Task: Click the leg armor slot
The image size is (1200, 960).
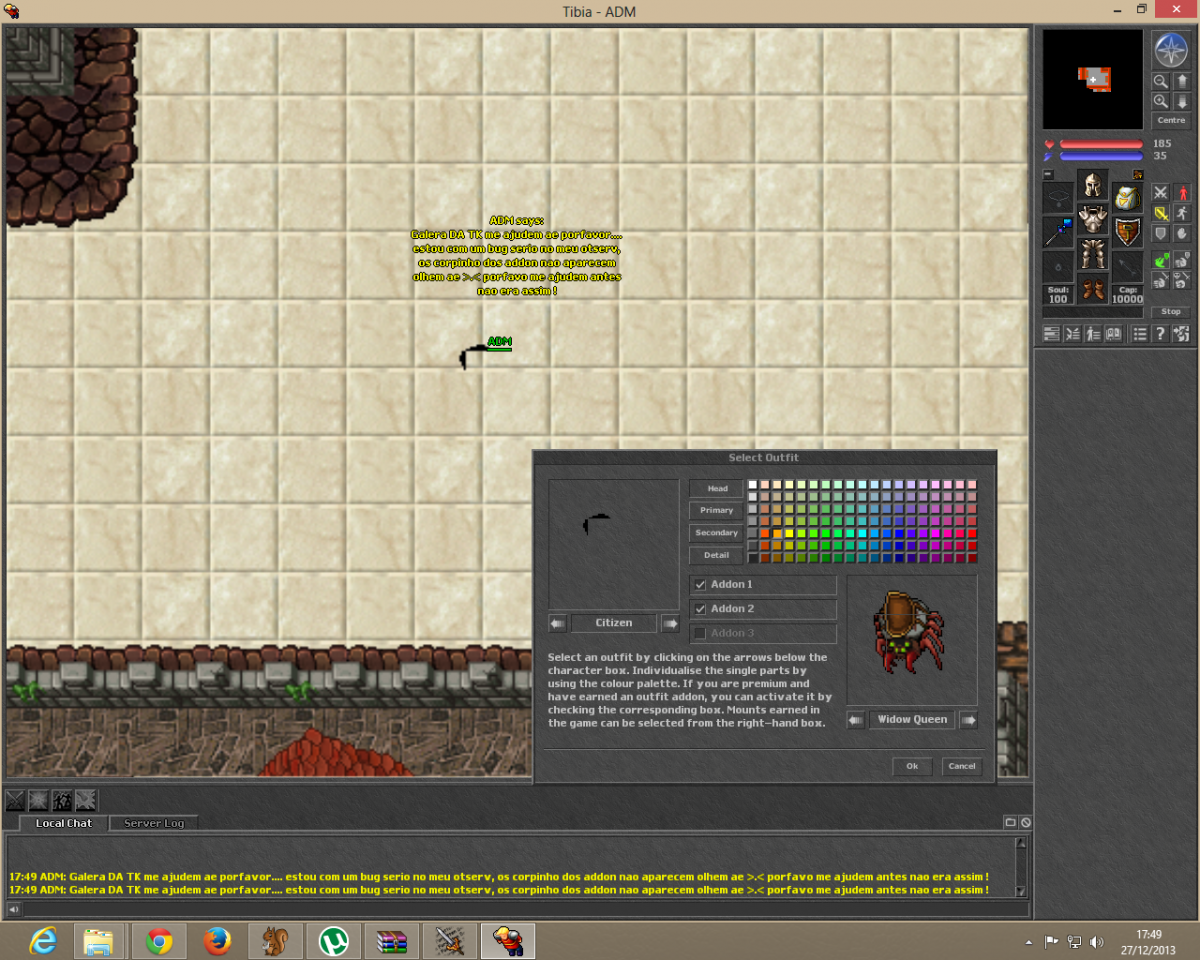Action: (1093, 254)
